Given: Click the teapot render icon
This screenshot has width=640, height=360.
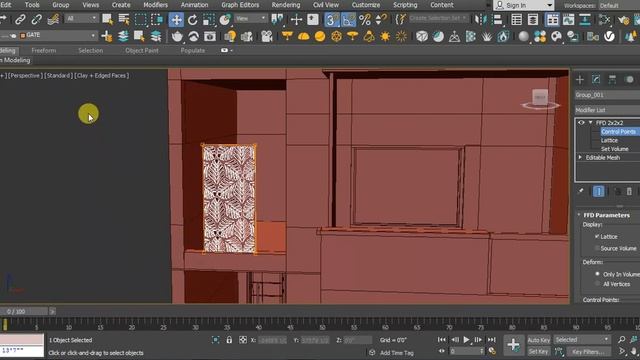Looking at the screenshot, I should pos(177,36).
